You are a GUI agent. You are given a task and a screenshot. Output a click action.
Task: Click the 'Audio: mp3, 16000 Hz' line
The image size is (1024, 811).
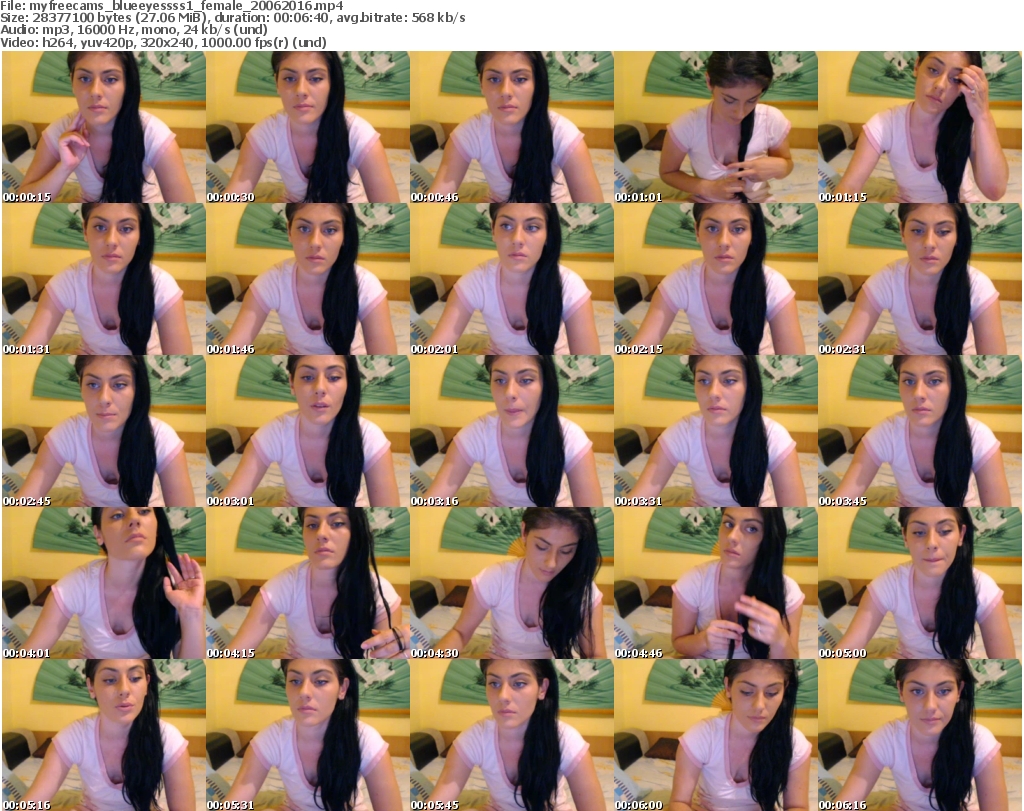[x=134, y=30]
